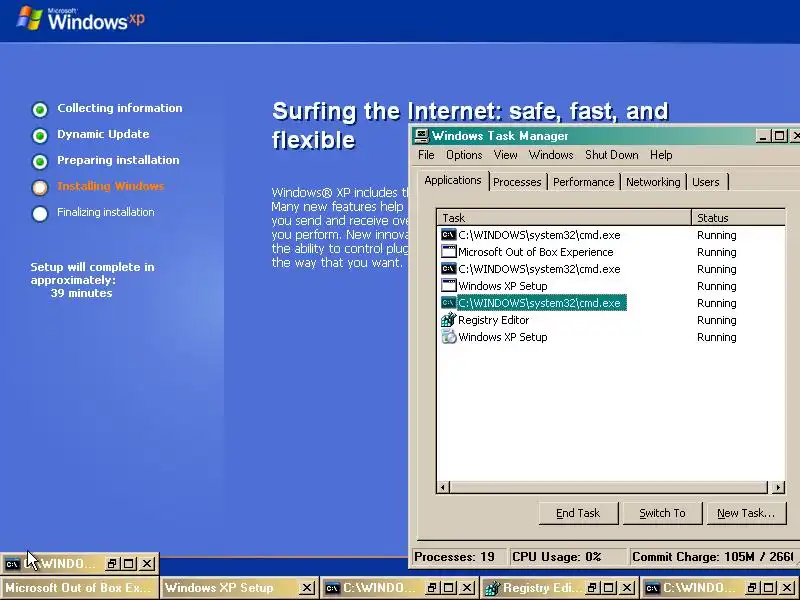Switch to the Networking tab
The image size is (800, 600).
(653, 182)
